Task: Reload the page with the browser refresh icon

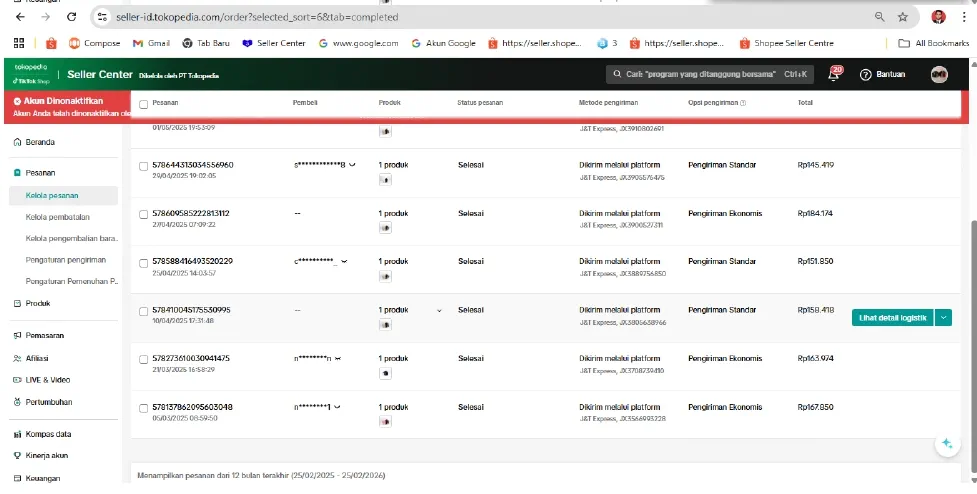Action: point(70,17)
